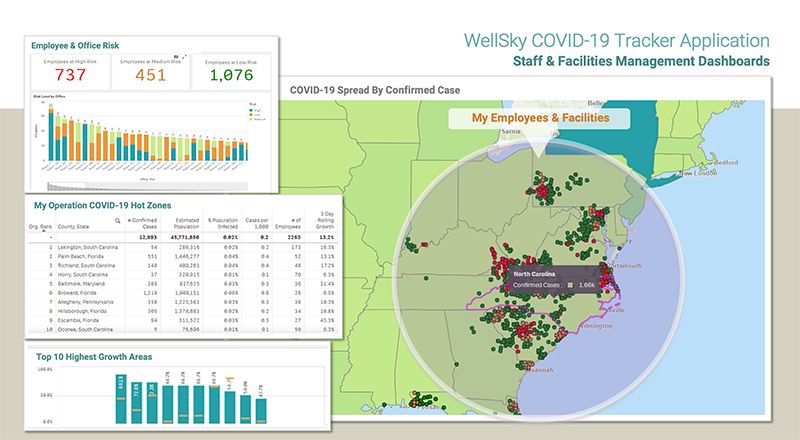Sort by # of Employees column header
The height and width of the screenshot is (440, 800).
[x=288, y=223]
